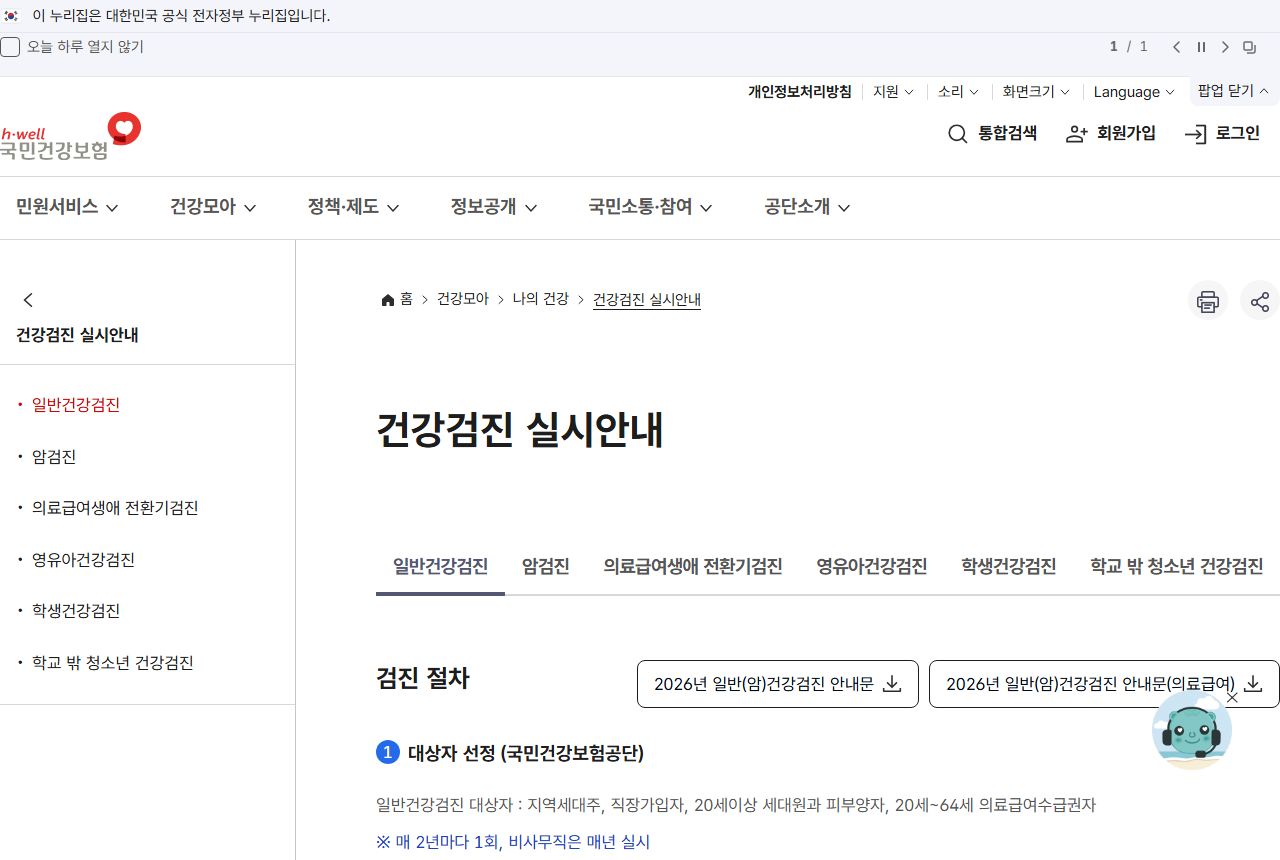1280x860 pixels.
Task: Expand the 정보공개 menu
Action: point(494,207)
